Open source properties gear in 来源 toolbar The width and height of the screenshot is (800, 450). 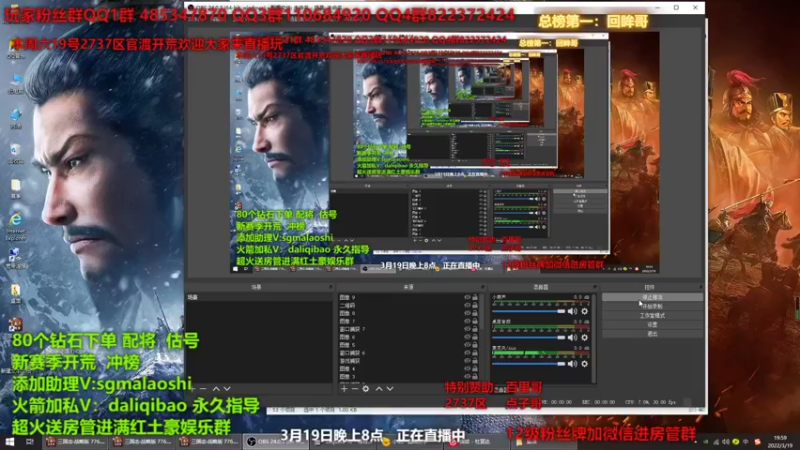click(366, 389)
